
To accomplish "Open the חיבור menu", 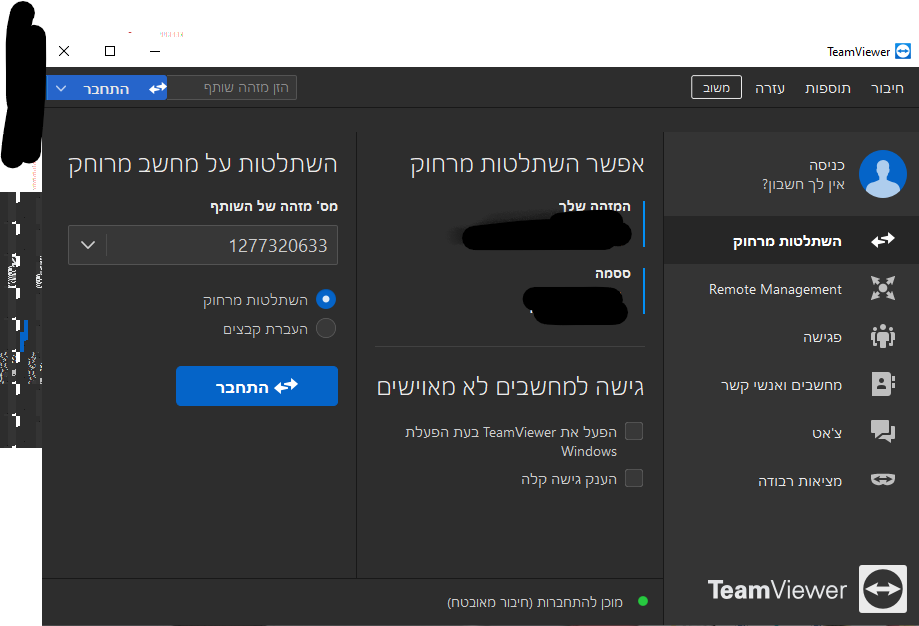I will pos(889,88).
